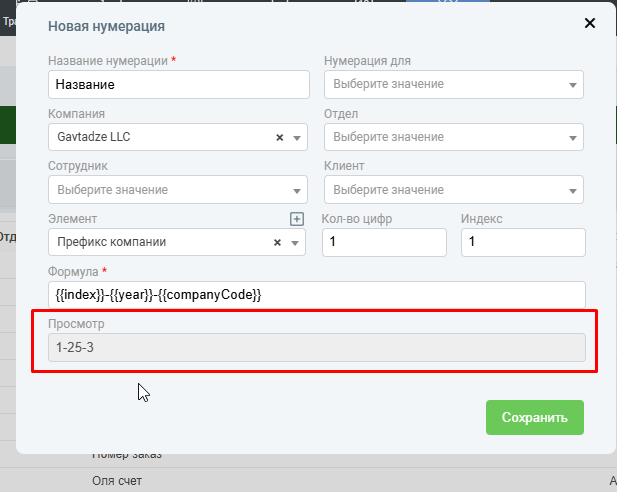The image size is (617, 492).
Task: Click the Название нумерации text field
Action: 178,85
